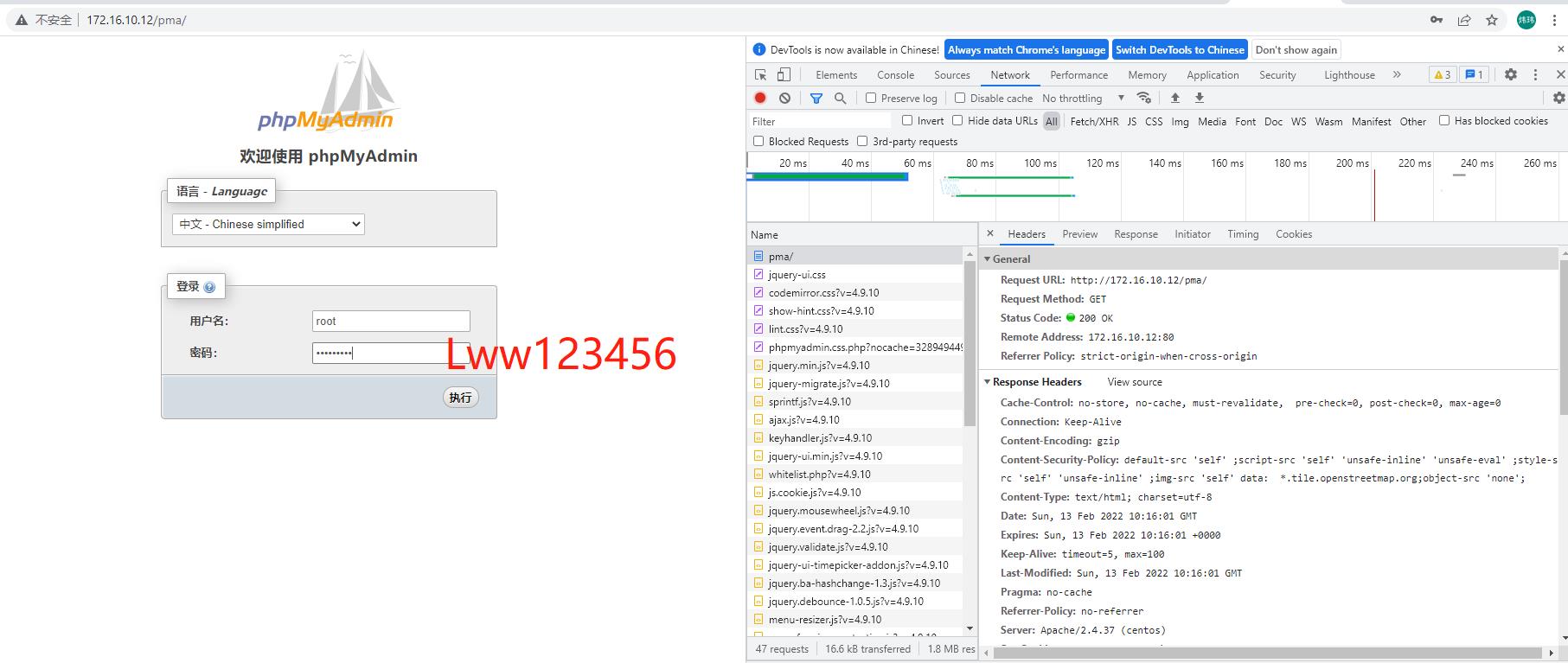
Task: Import HAR file upload icon
Action: coord(1175,98)
